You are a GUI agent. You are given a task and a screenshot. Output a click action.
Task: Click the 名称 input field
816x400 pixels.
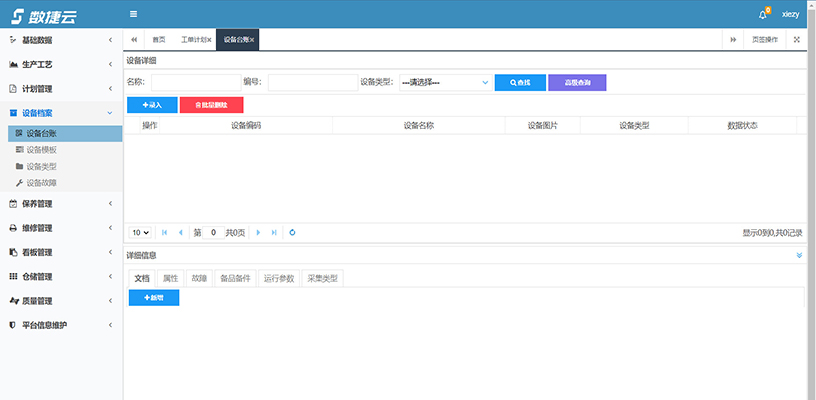coord(194,82)
